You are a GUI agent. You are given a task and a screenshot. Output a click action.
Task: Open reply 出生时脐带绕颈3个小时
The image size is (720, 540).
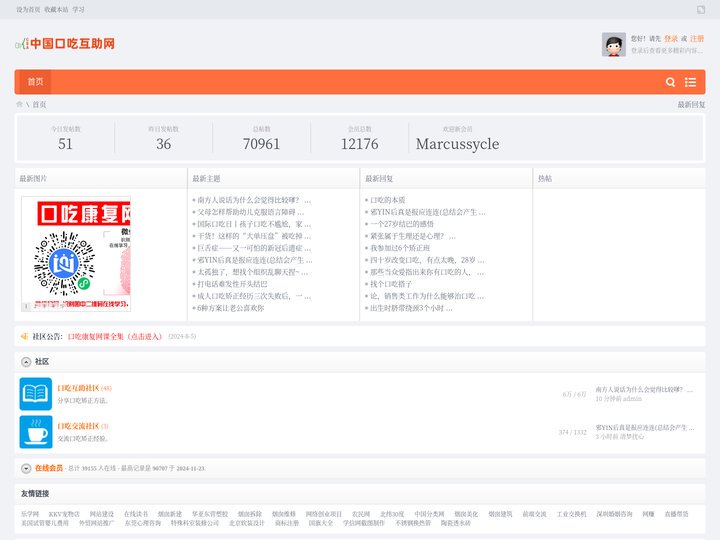click(x=411, y=308)
